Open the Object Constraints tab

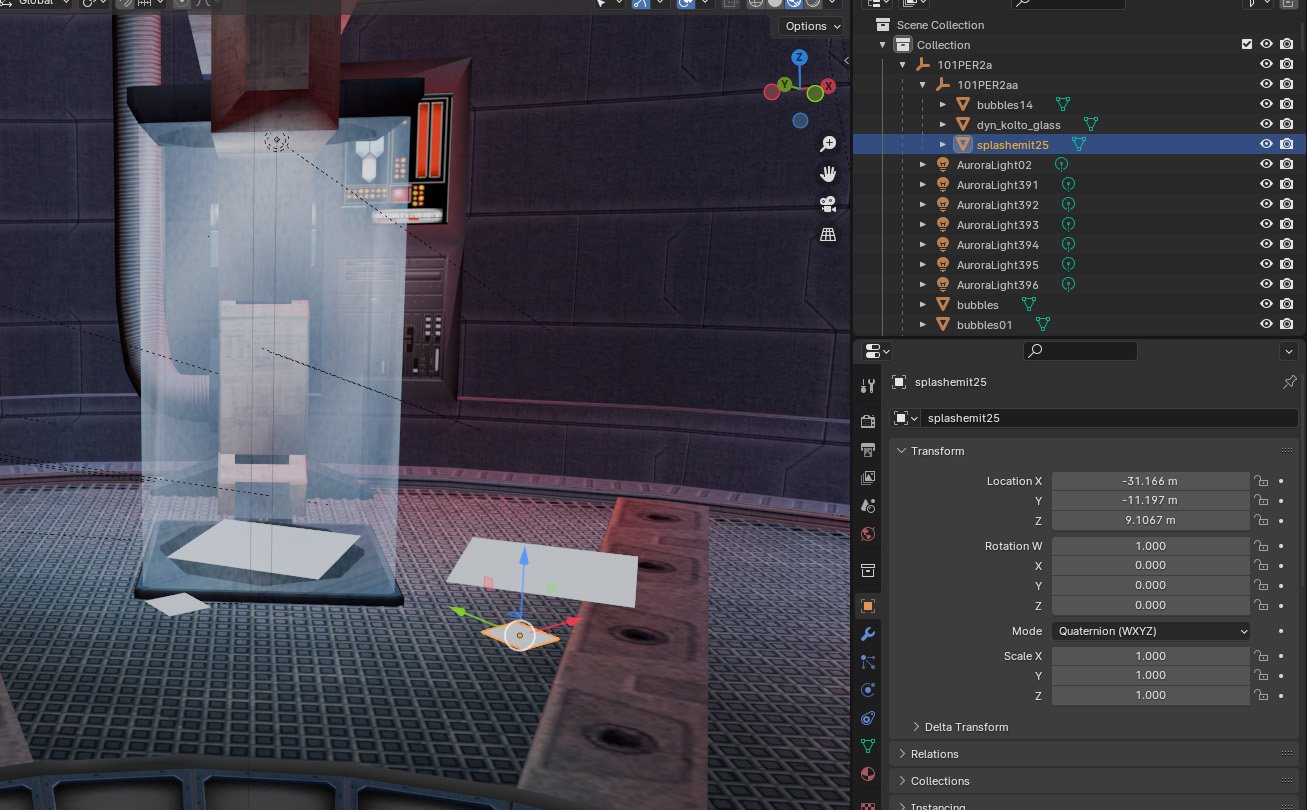point(867,718)
